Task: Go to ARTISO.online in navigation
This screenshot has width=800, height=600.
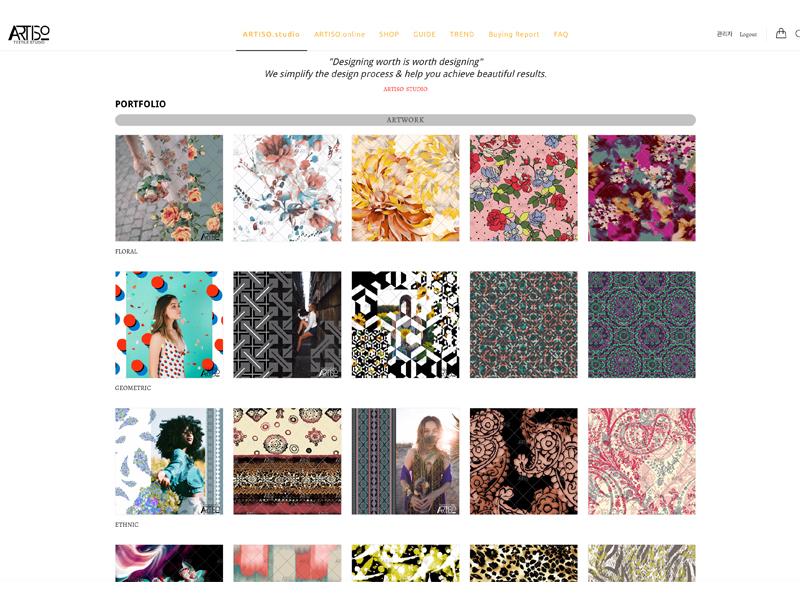Action: pyautogui.click(x=340, y=34)
